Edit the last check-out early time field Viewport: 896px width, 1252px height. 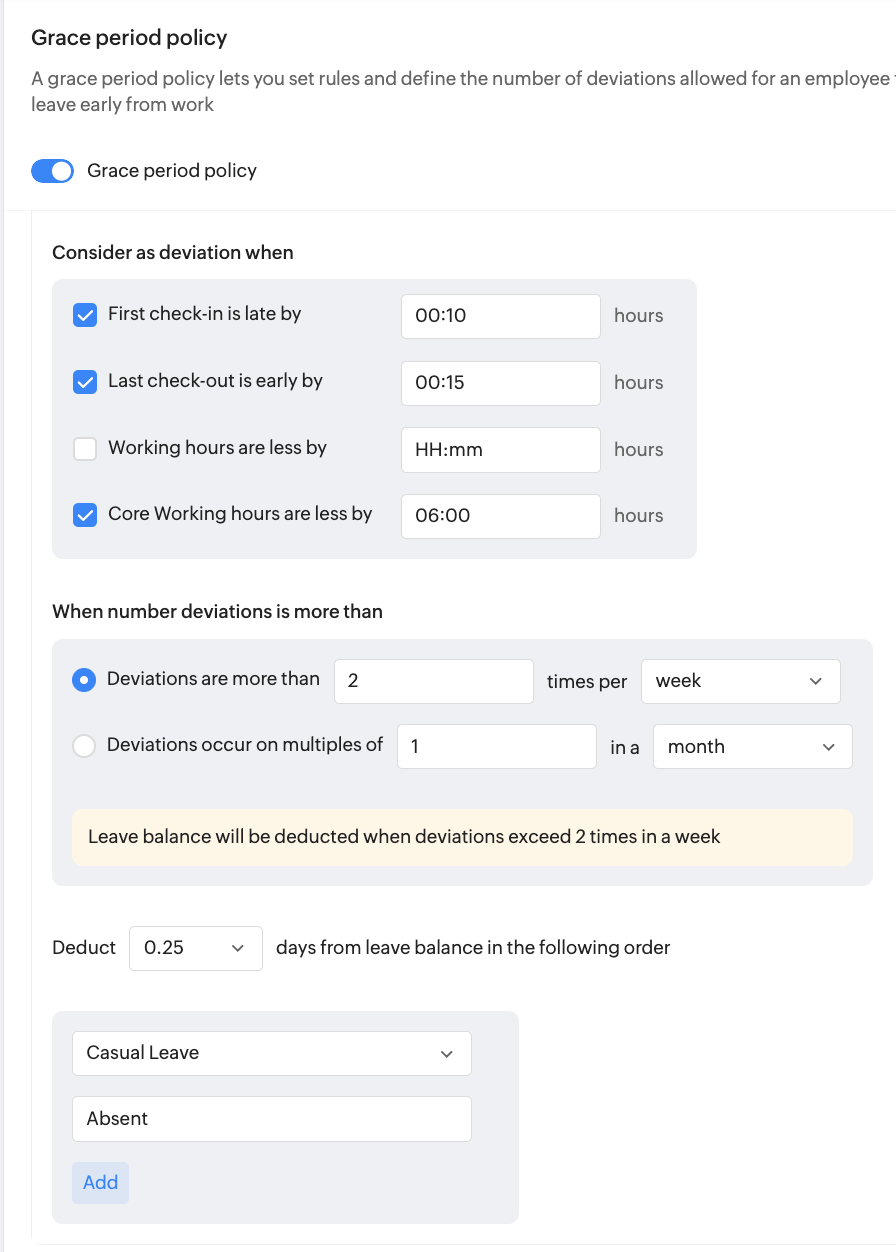coord(500,383)
